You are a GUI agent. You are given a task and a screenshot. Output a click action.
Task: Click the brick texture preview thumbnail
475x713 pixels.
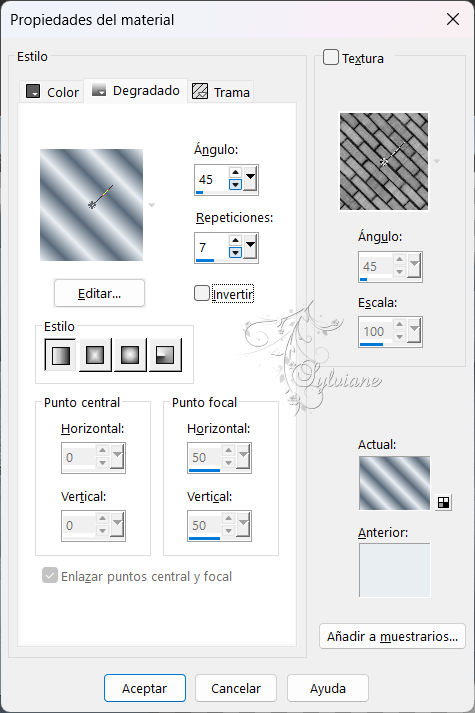[384, 161]
